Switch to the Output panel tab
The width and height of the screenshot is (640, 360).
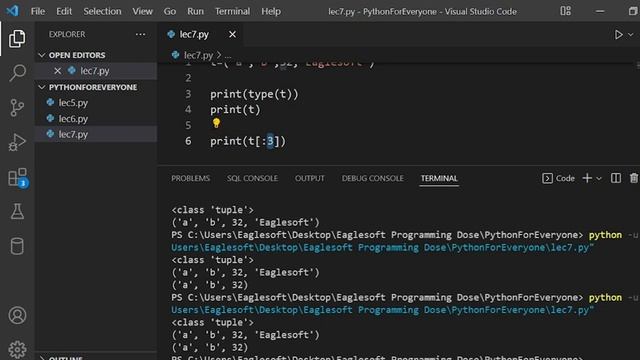[x=310, y=178]
